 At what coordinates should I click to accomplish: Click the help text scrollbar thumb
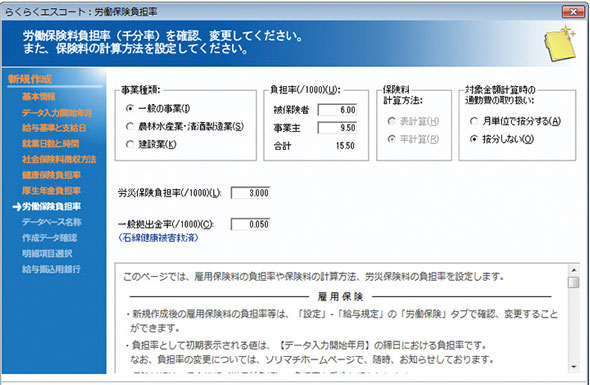574,283
